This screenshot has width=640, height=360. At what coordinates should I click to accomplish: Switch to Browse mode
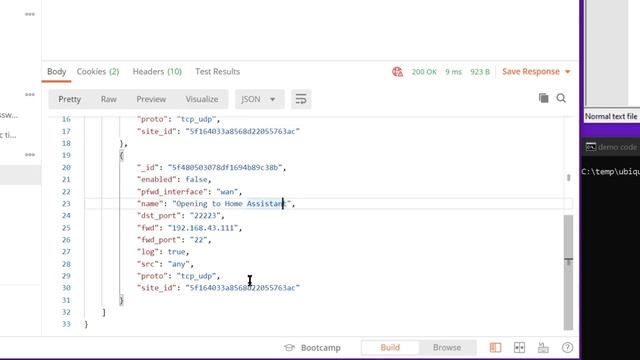pos(447,348)
